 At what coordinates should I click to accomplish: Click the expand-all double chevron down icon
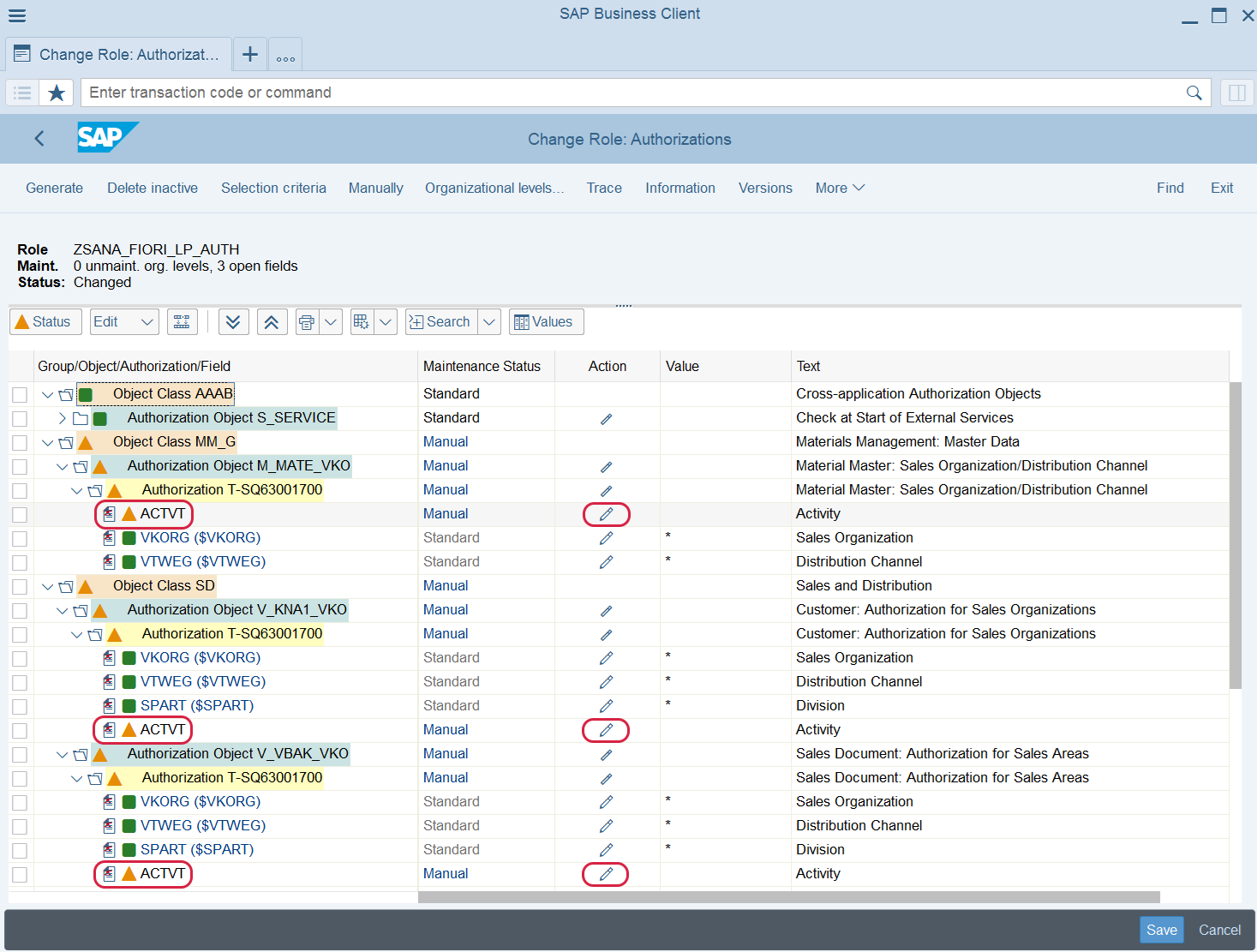click(233, 322)
